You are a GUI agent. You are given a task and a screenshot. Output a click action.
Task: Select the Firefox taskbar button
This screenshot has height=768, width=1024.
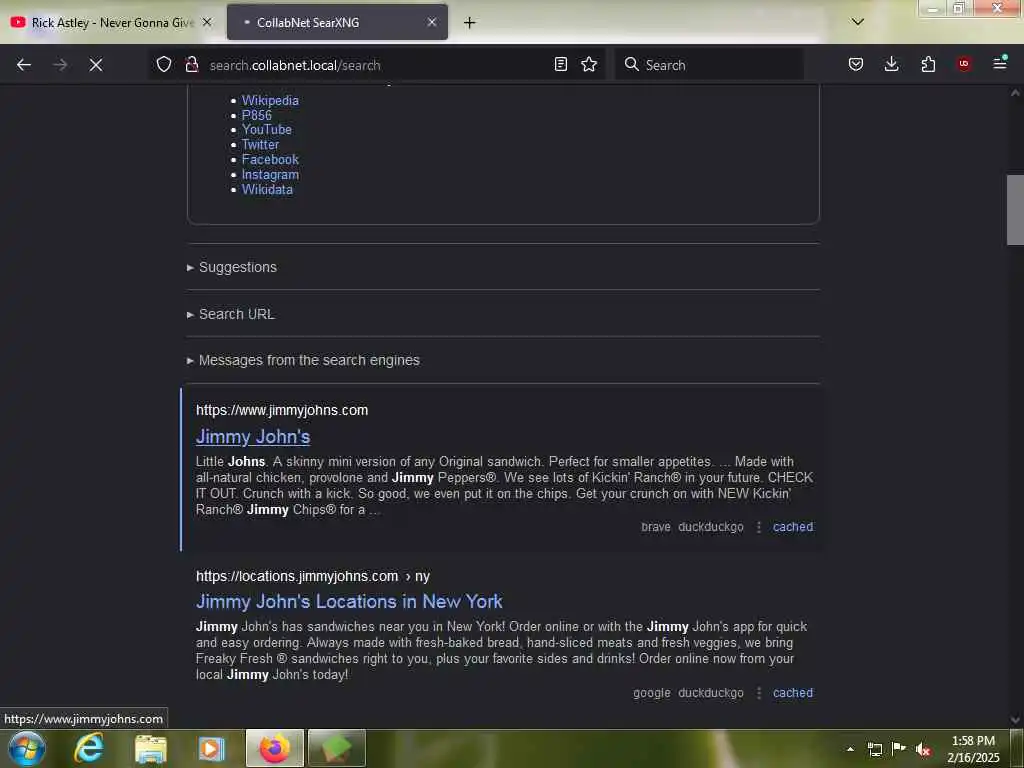[x=275, y=748]
